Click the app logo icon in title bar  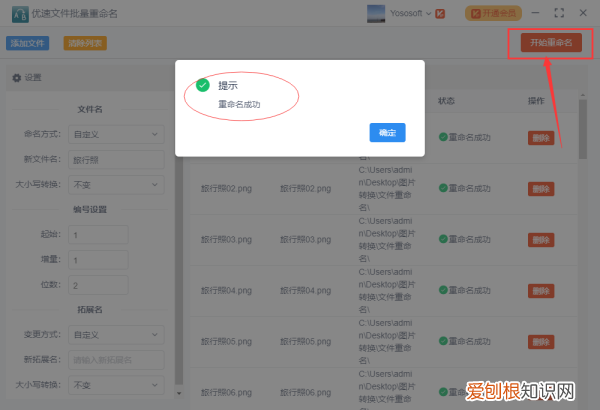click(x=20, y=15)
